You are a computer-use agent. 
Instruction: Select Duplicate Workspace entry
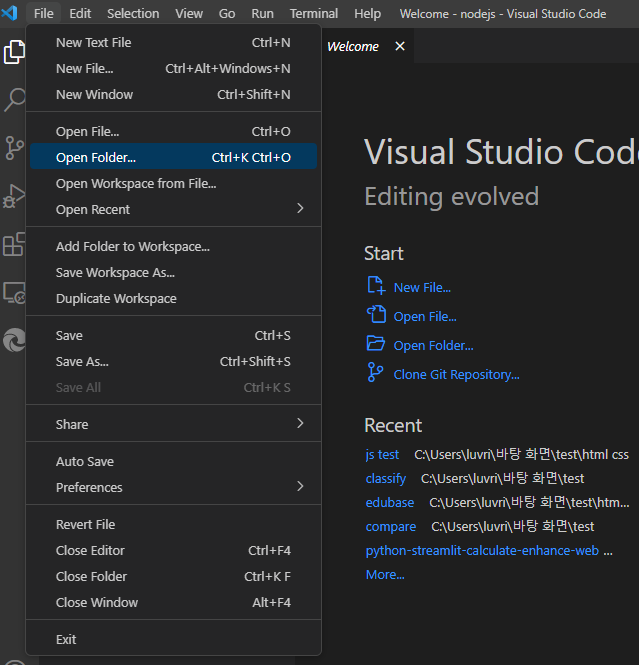[173, 299]
